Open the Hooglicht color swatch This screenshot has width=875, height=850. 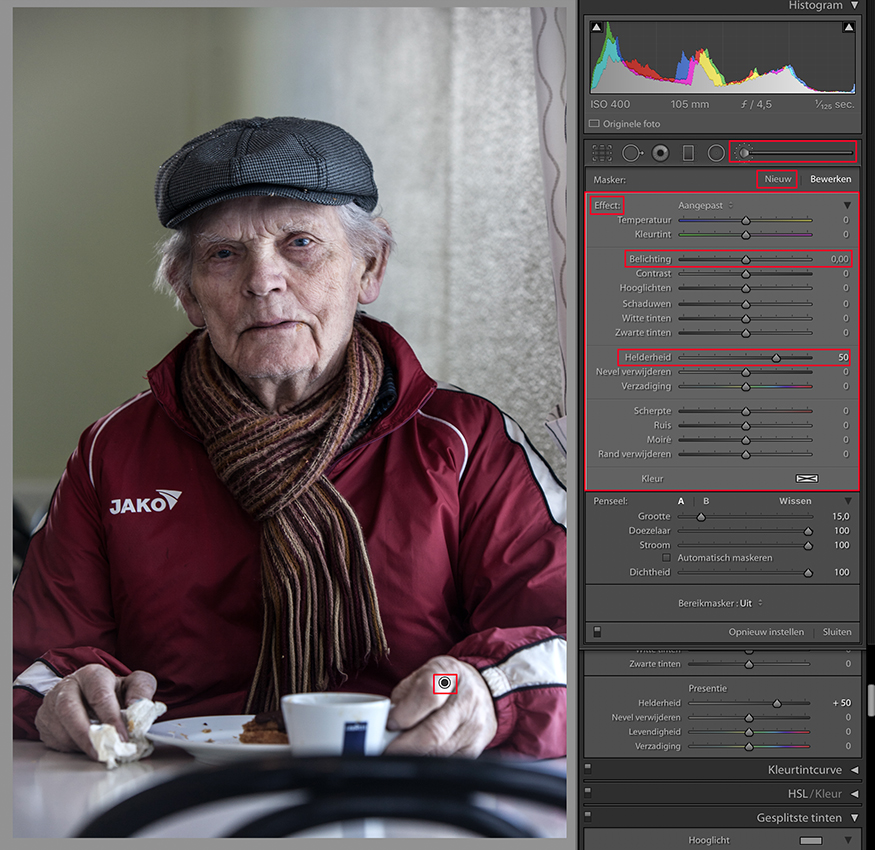[x=811, y=841]
